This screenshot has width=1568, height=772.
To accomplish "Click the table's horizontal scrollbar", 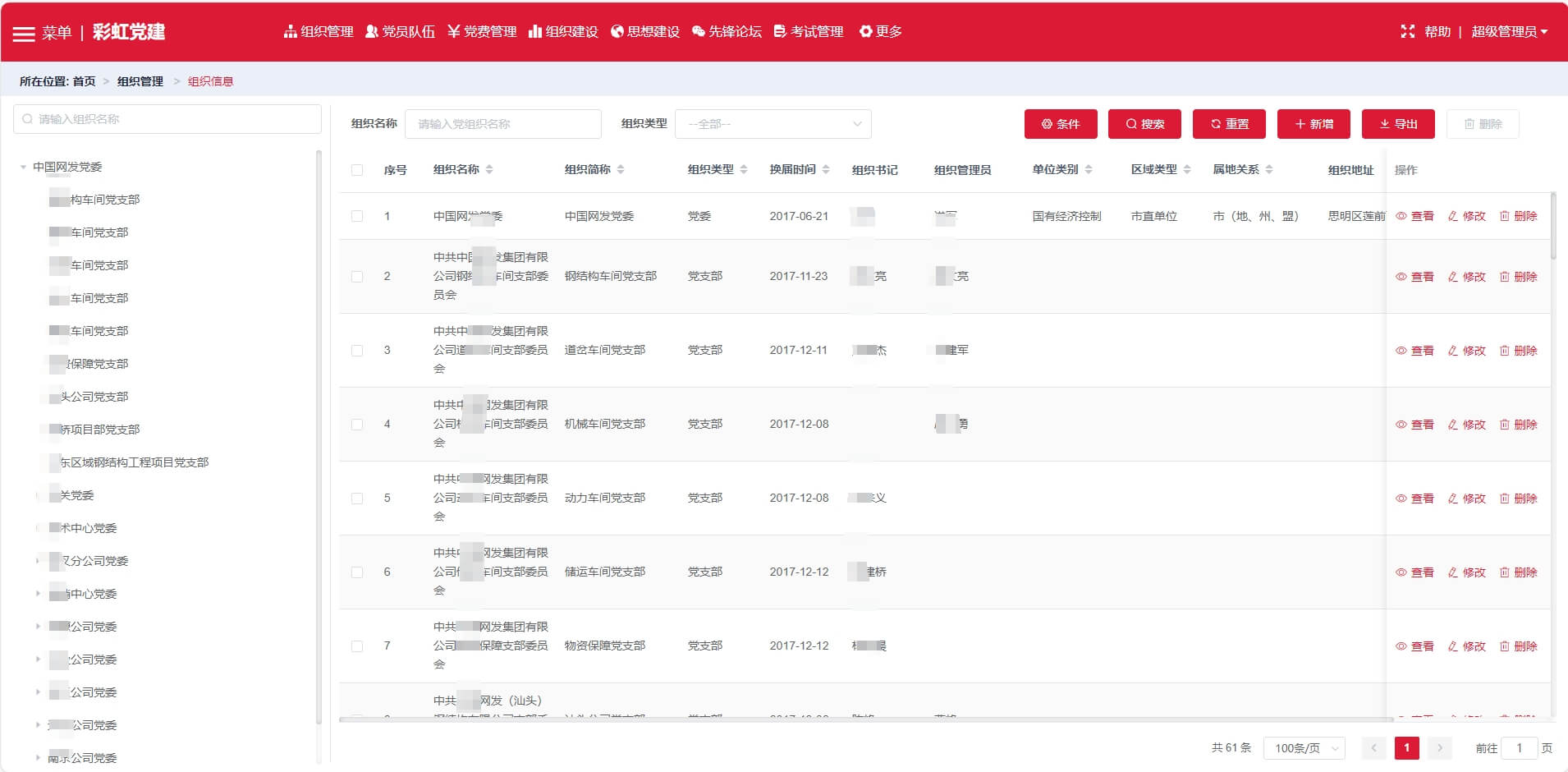I will (x=862, y=720).
